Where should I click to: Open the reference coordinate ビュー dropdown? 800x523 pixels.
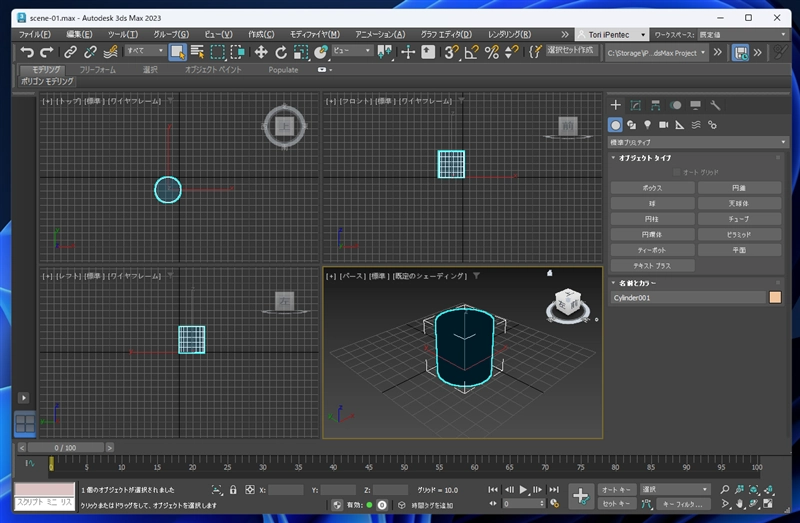352,51
